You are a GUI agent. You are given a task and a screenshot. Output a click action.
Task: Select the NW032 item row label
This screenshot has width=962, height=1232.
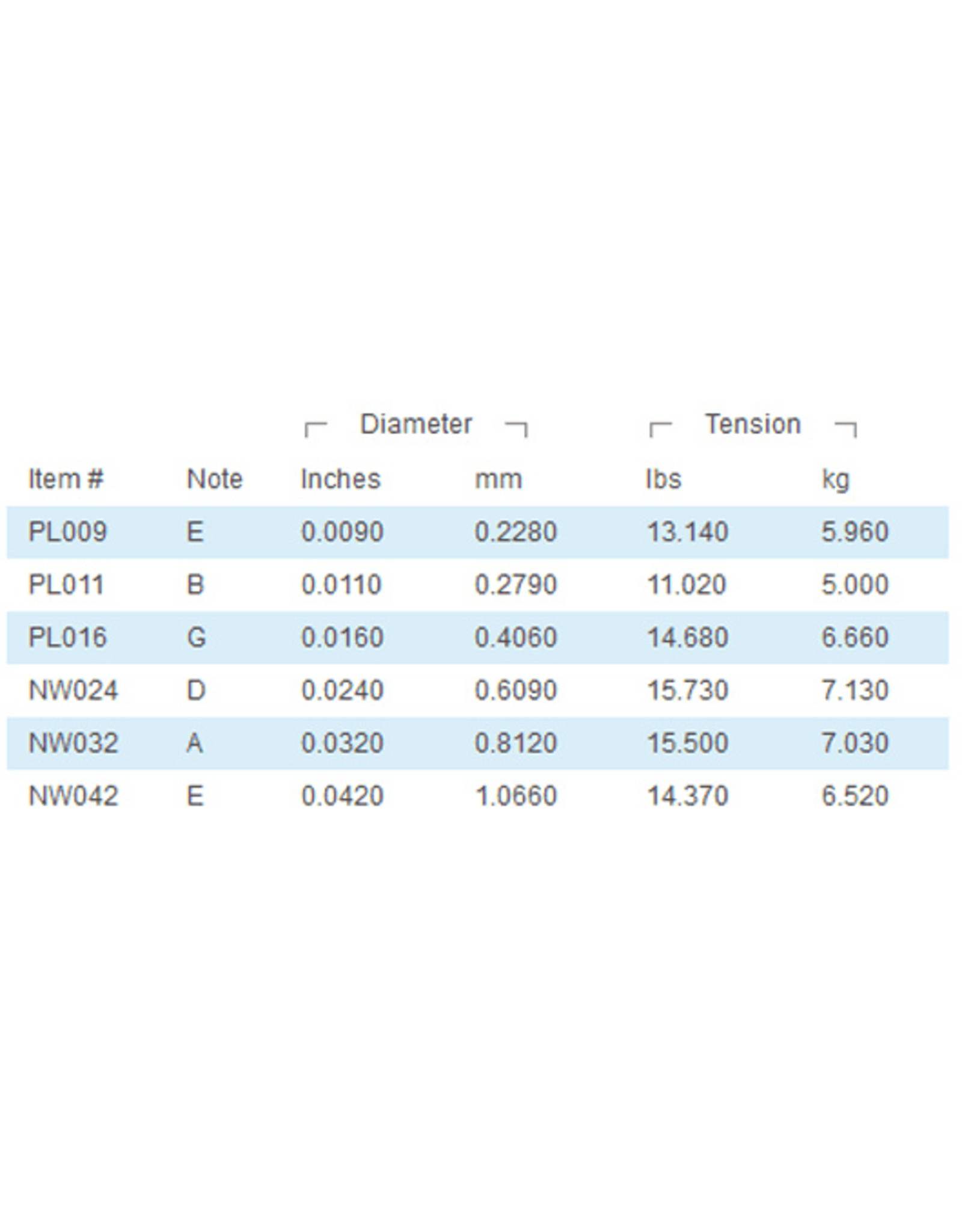point(73,744)
